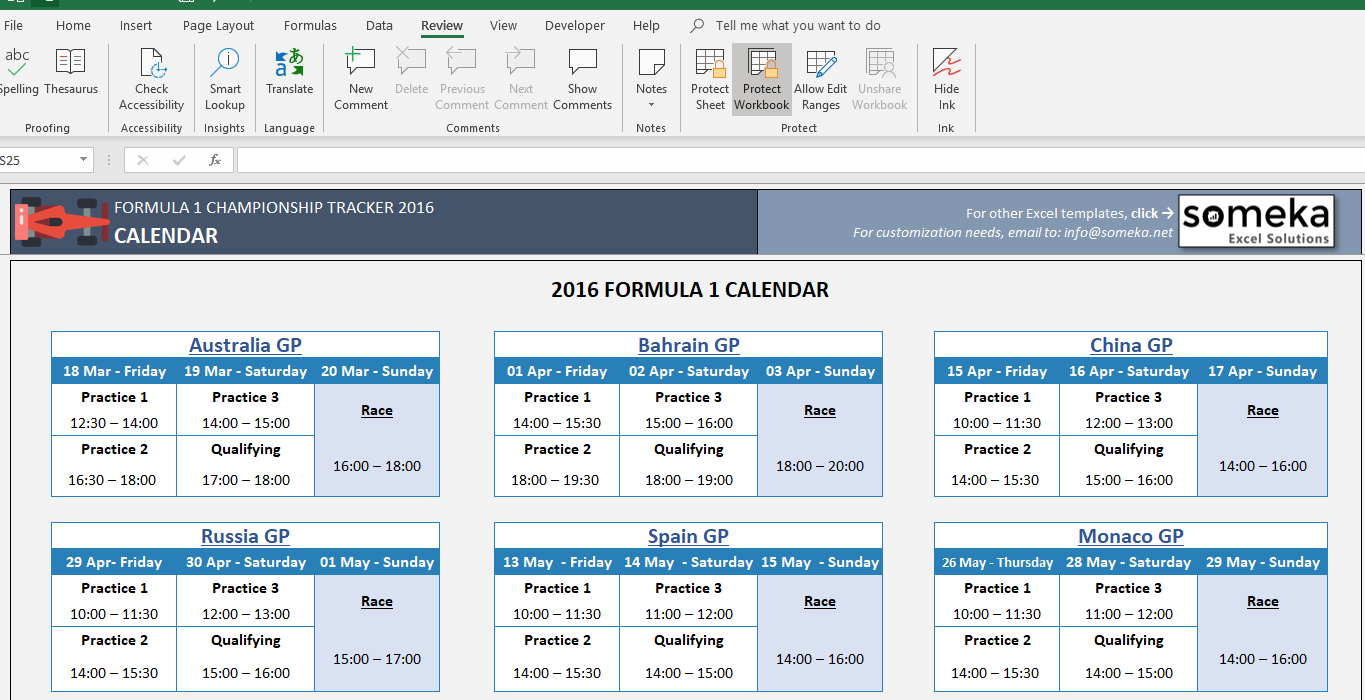Open the Thesaurus

[x=70, y=75]
